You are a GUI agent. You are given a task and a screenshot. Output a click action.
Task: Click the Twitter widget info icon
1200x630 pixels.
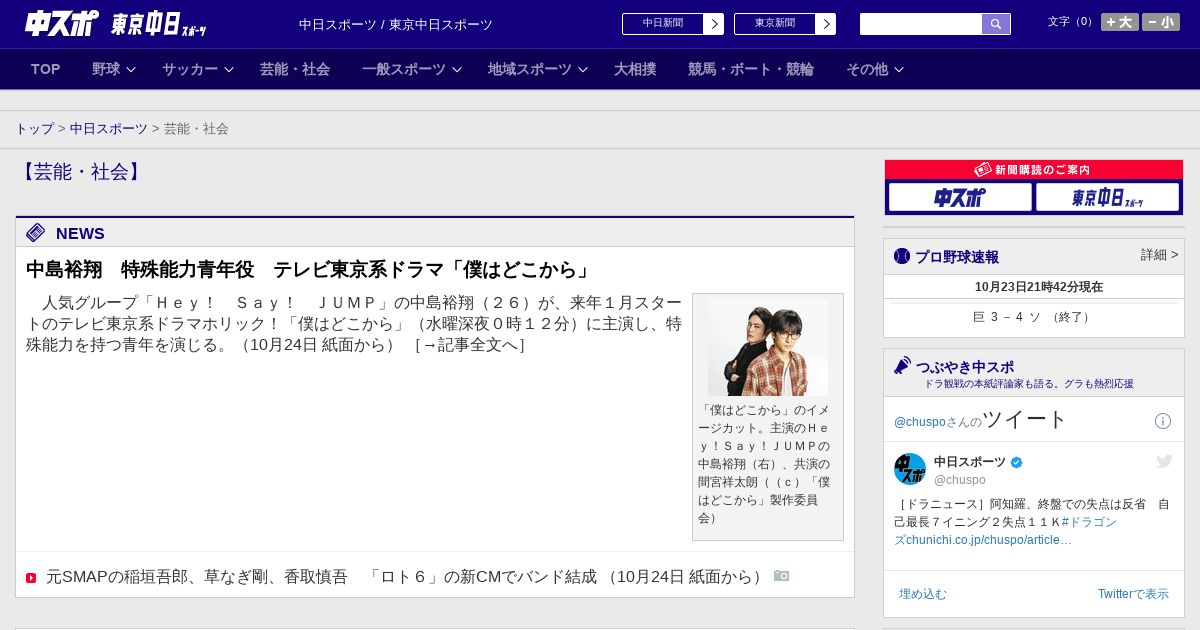tap(1163, 421)
